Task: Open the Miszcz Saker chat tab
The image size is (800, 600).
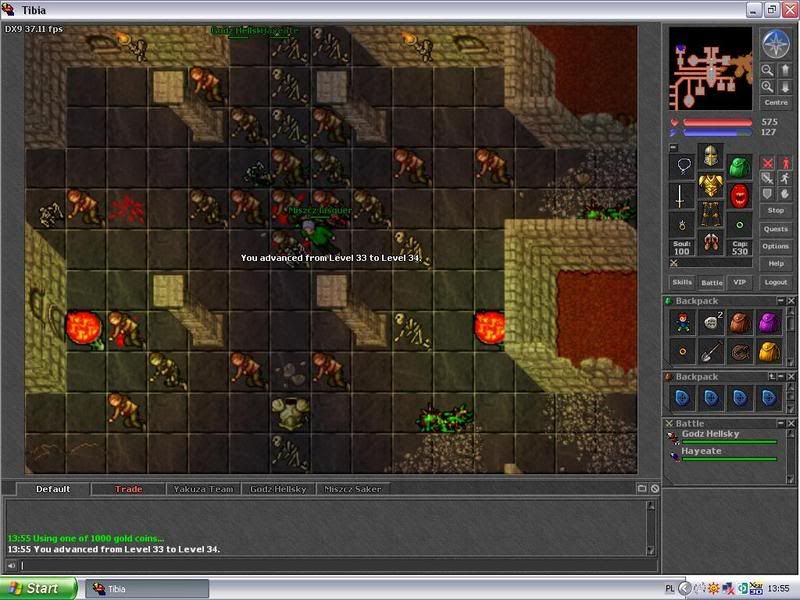Action: pos(353,489)
